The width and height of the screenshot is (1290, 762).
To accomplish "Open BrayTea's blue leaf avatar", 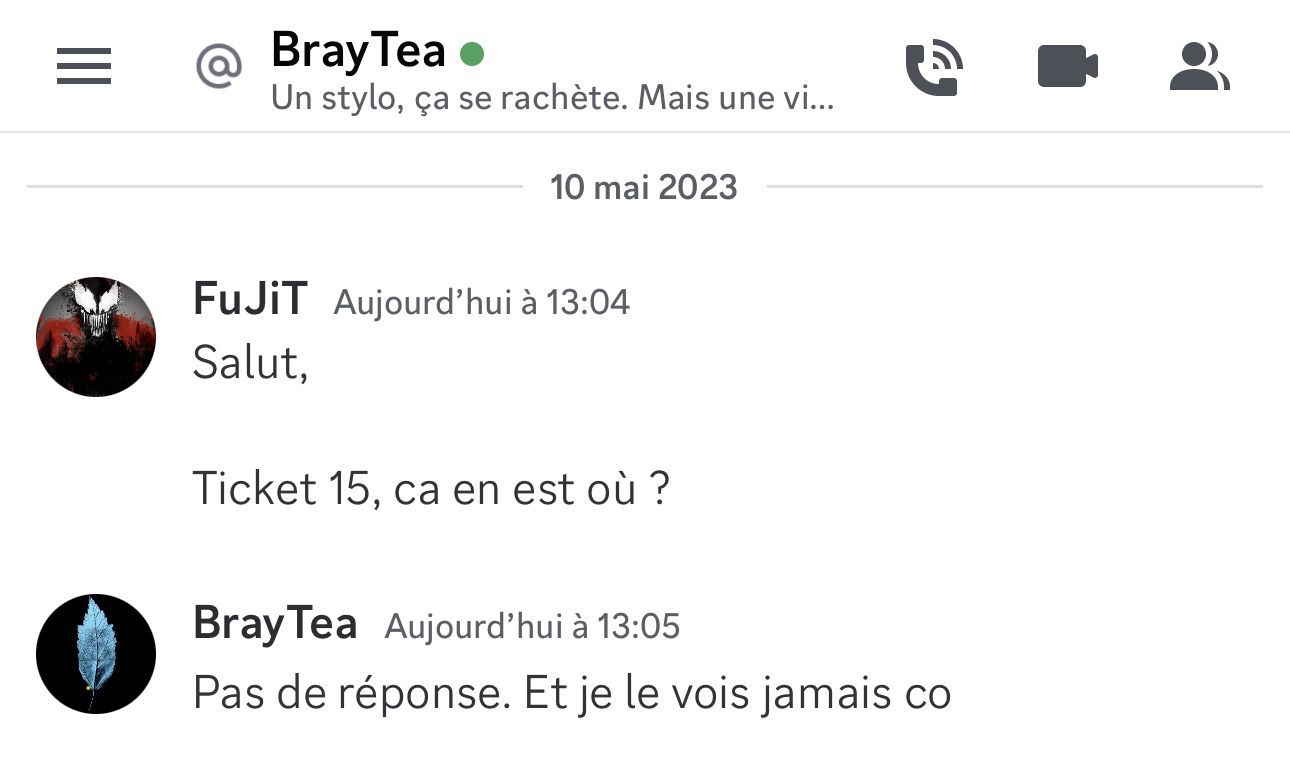I will coord(96,654).
